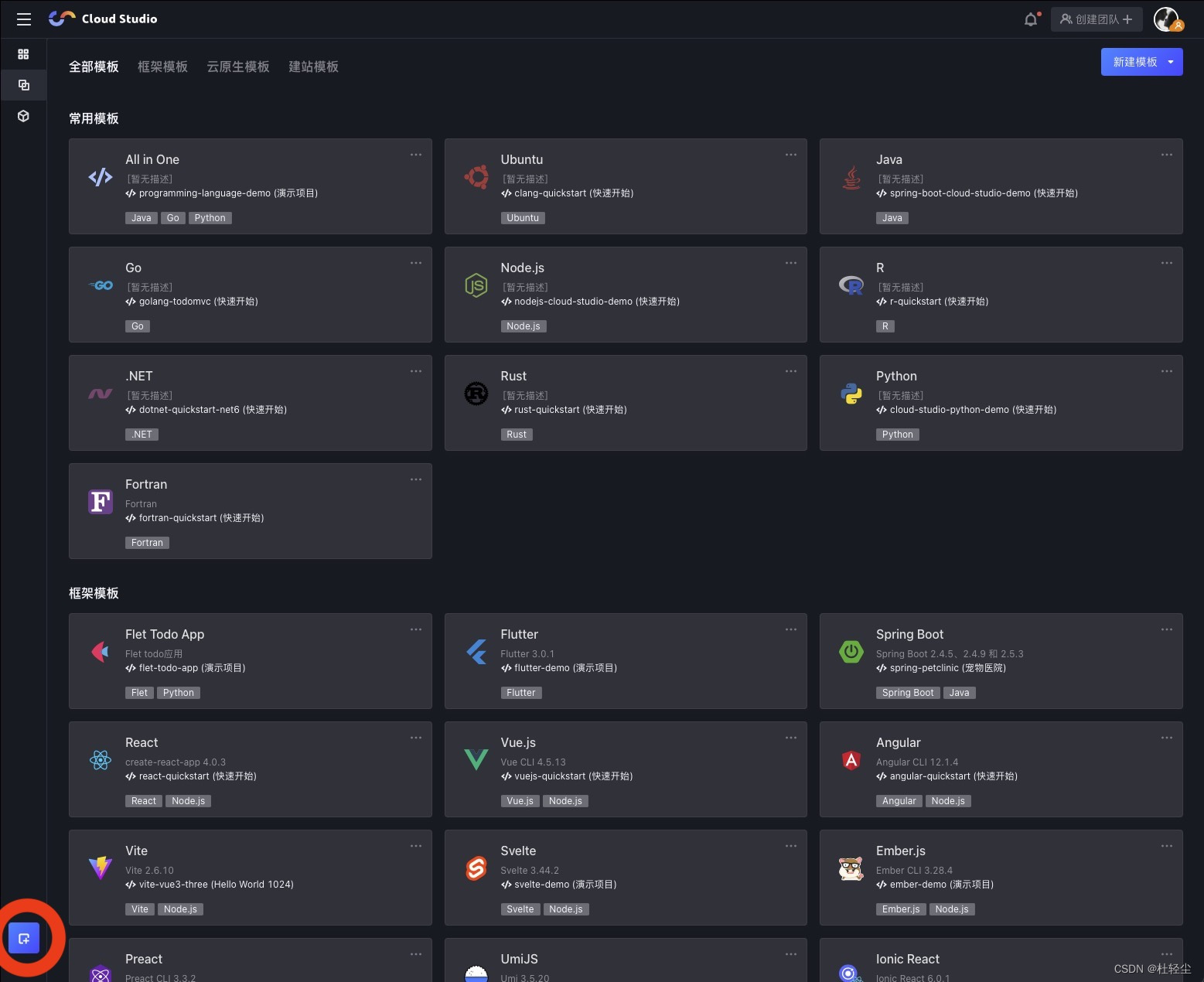Viewport: 1204px width, 982px height.
Task: Switch to the 框架模板 tab
Action: point(162,66)
